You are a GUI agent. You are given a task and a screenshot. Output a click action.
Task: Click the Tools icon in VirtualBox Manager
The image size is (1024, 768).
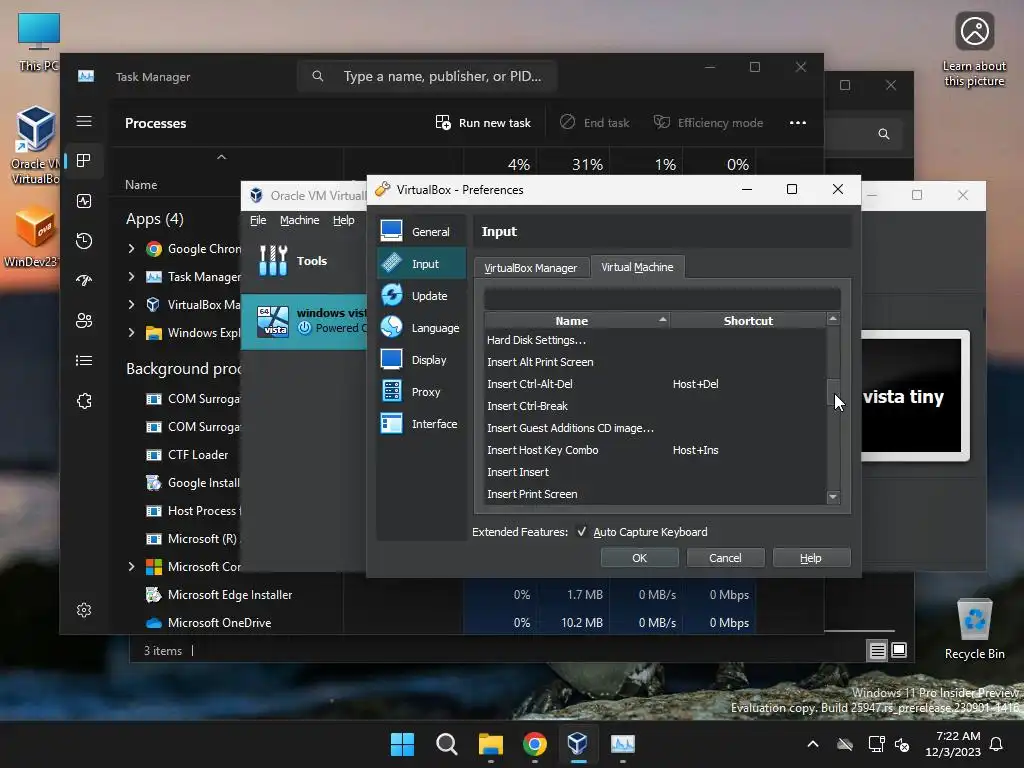pos(272,261)
